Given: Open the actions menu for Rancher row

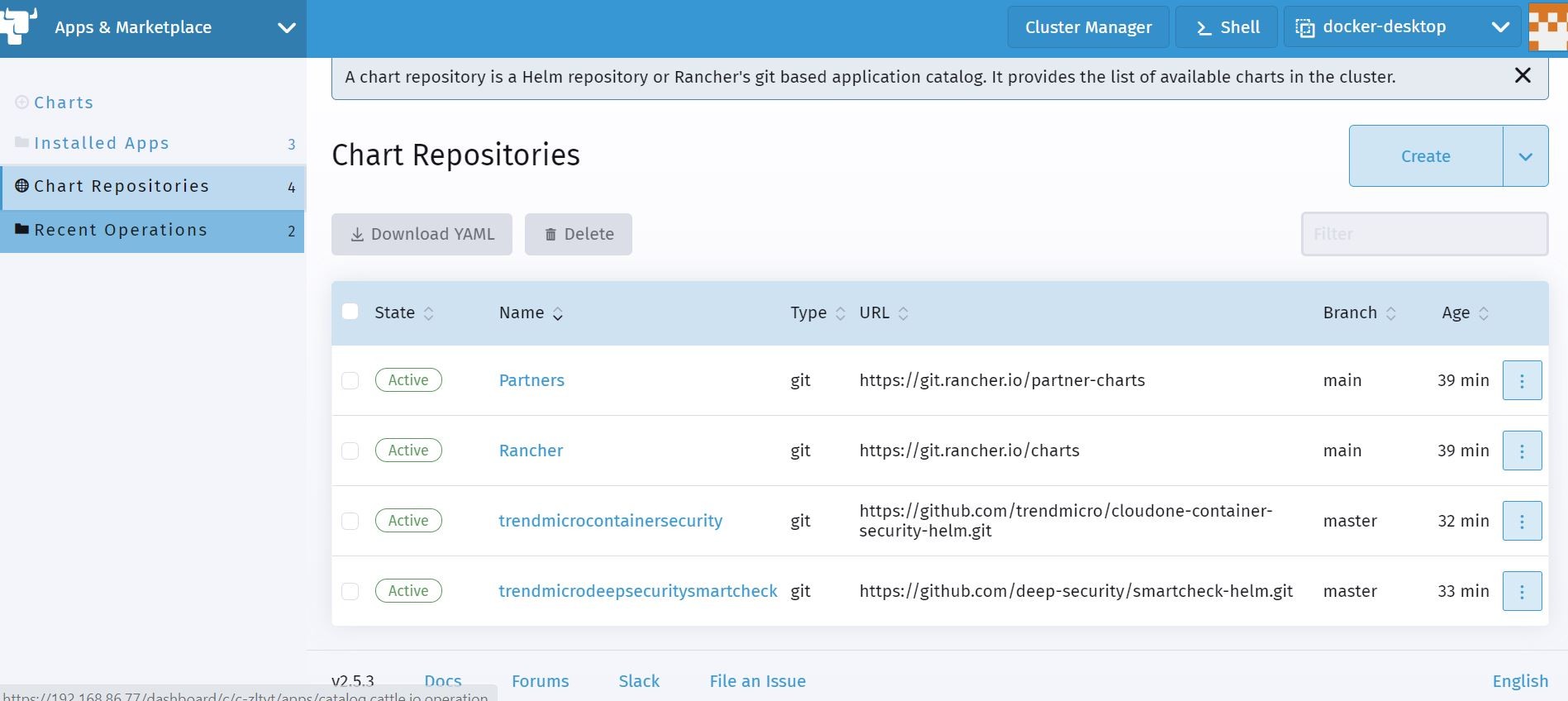Looking at the screenshot, I should (x=1522, y=451).
